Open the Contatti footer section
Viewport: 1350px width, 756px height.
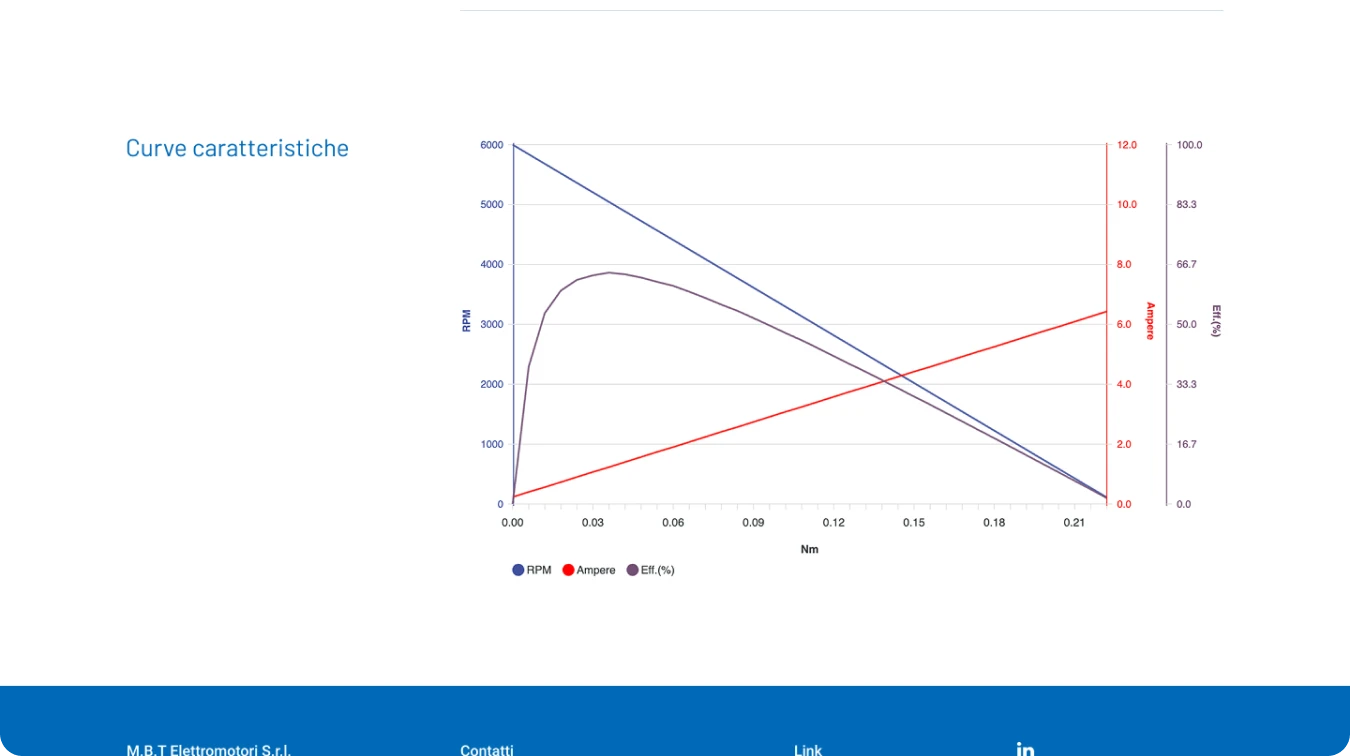[487, 749]
